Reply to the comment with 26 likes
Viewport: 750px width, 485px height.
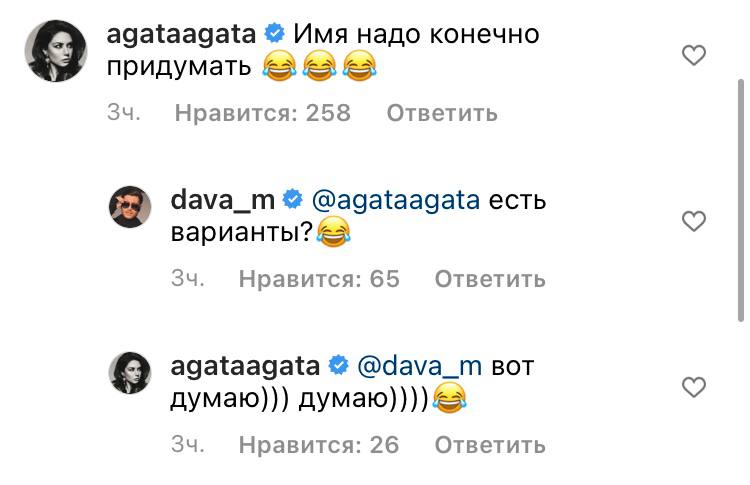pyautogui.click(x=490, y=445)
